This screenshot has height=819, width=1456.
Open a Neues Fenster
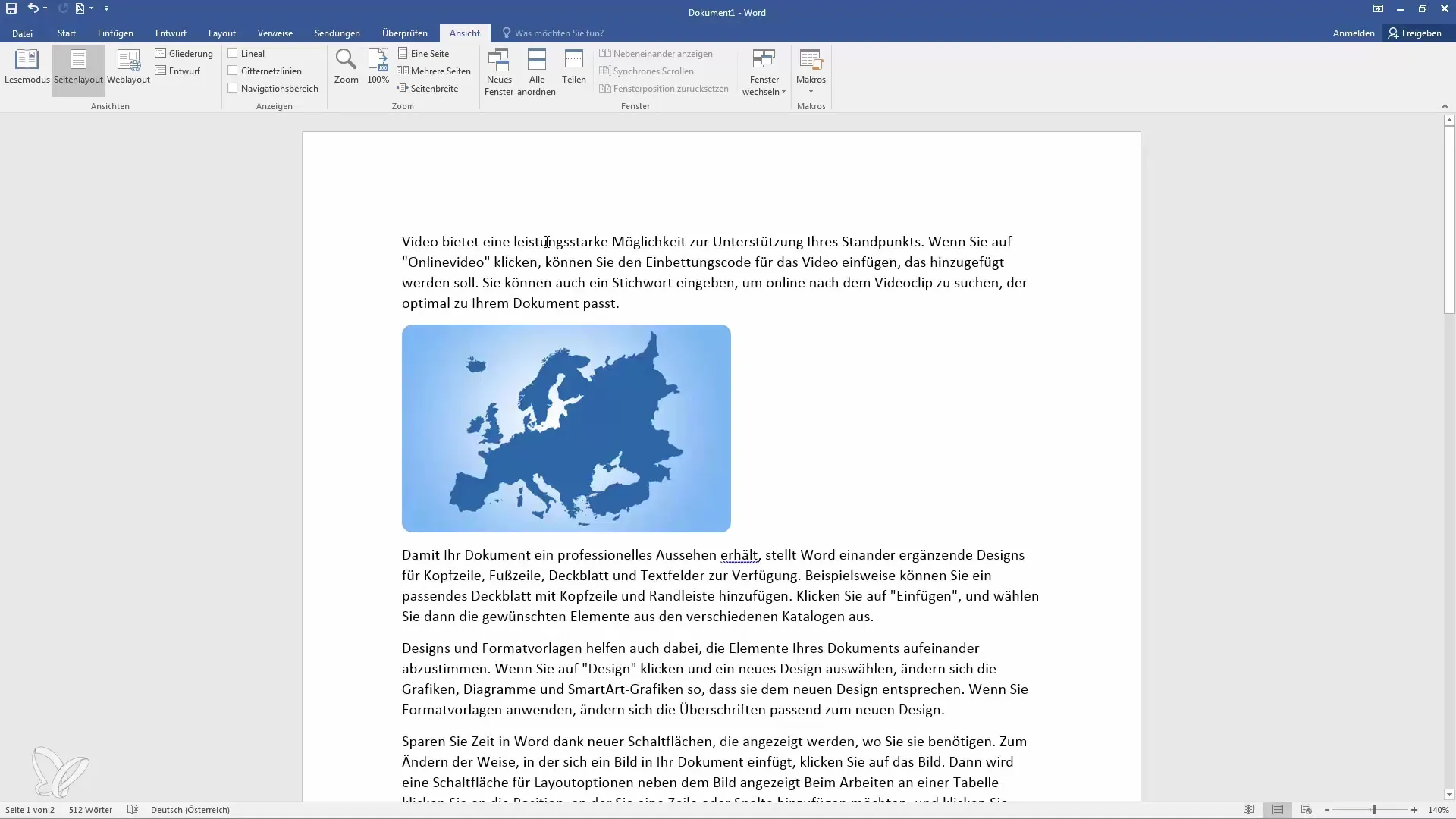point(499,72)
